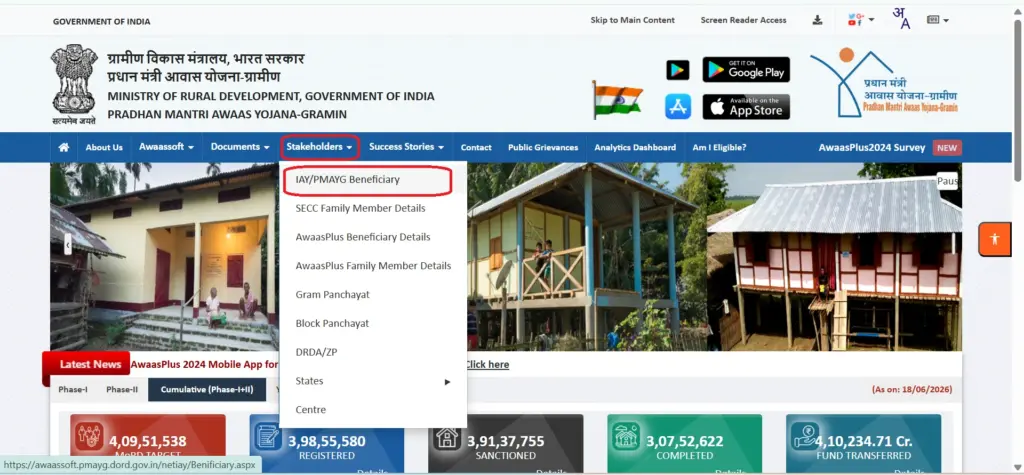Click the PMAY-G scheme logo

pos(883,82)
